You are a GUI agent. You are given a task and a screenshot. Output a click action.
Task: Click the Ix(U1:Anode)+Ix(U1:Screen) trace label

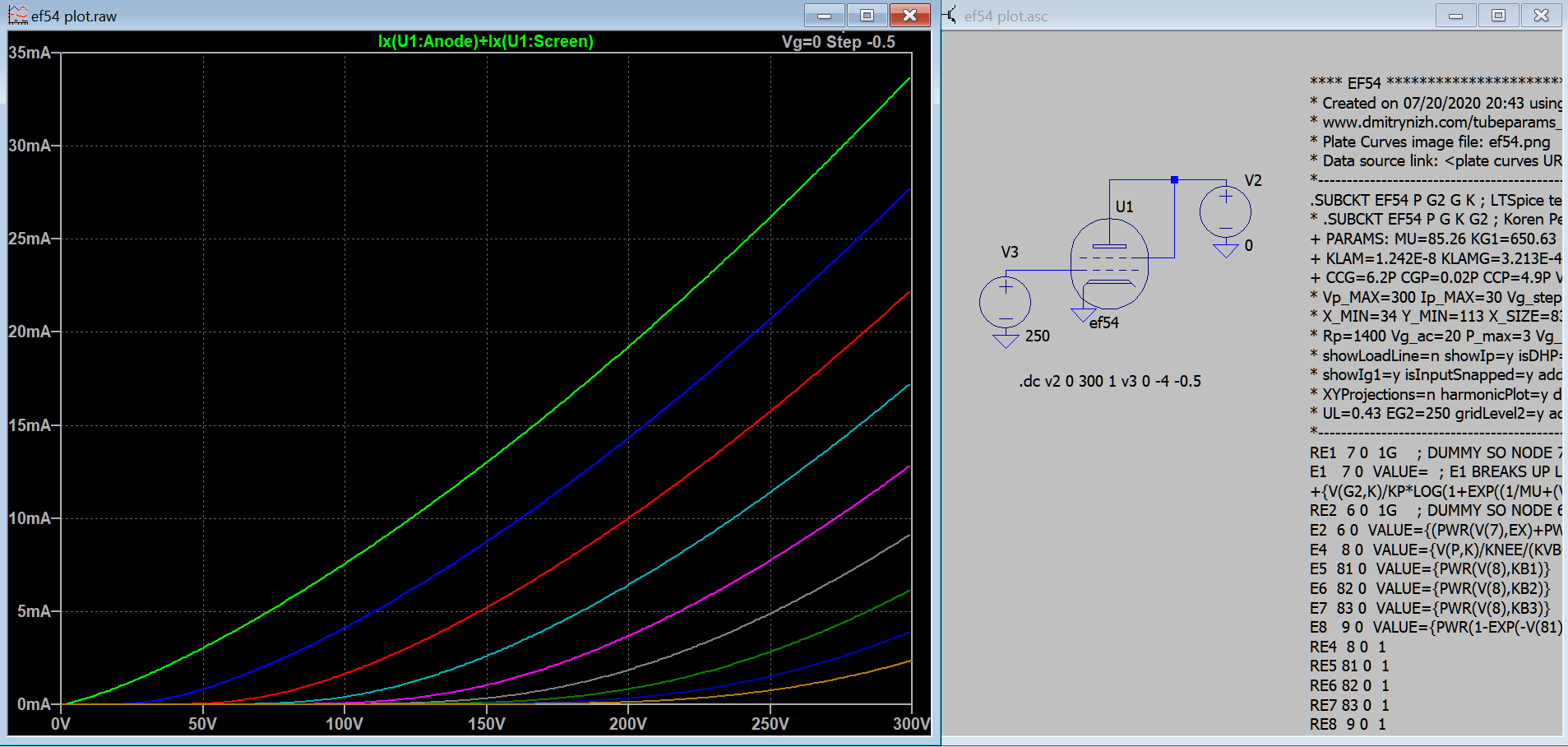[486, 41]
